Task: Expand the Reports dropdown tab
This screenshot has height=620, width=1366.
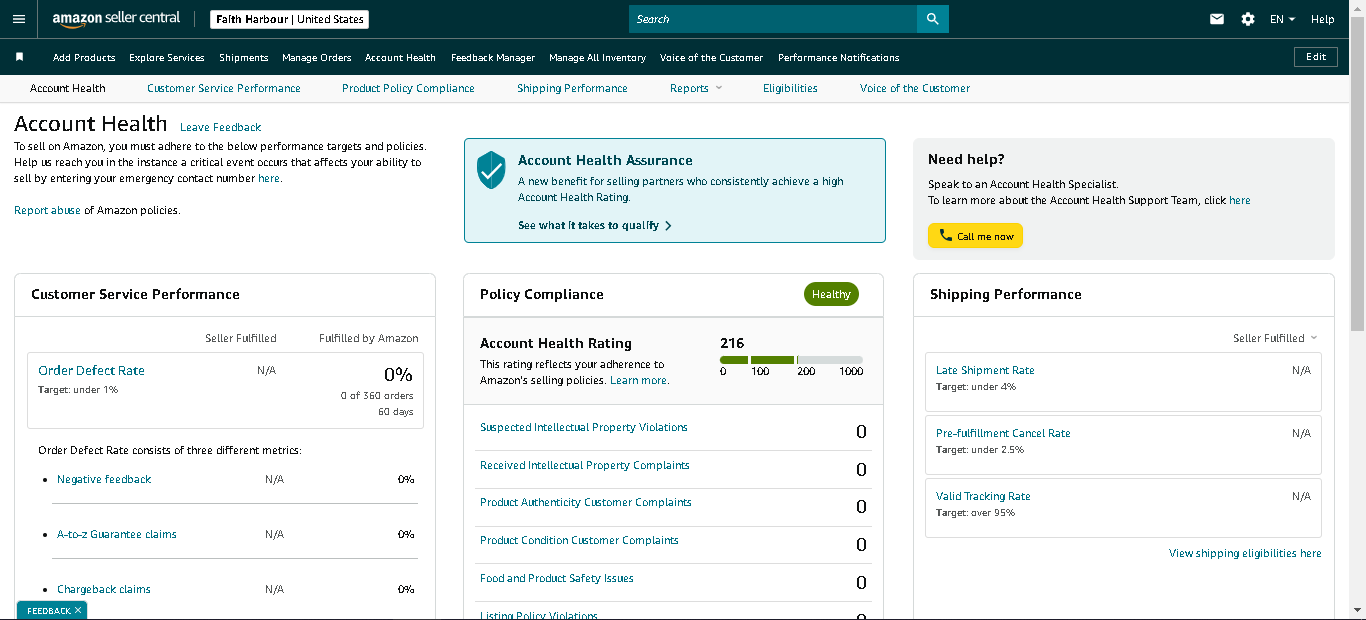Action: tap(696, 88)
